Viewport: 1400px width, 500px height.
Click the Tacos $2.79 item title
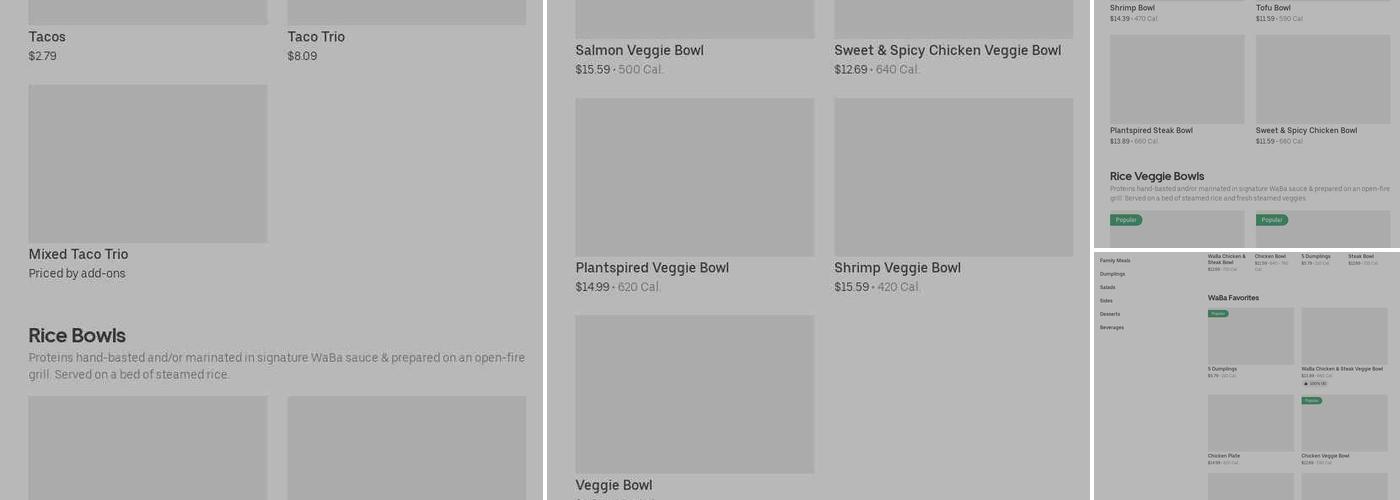pyautogui.click(x=47, y=37)
